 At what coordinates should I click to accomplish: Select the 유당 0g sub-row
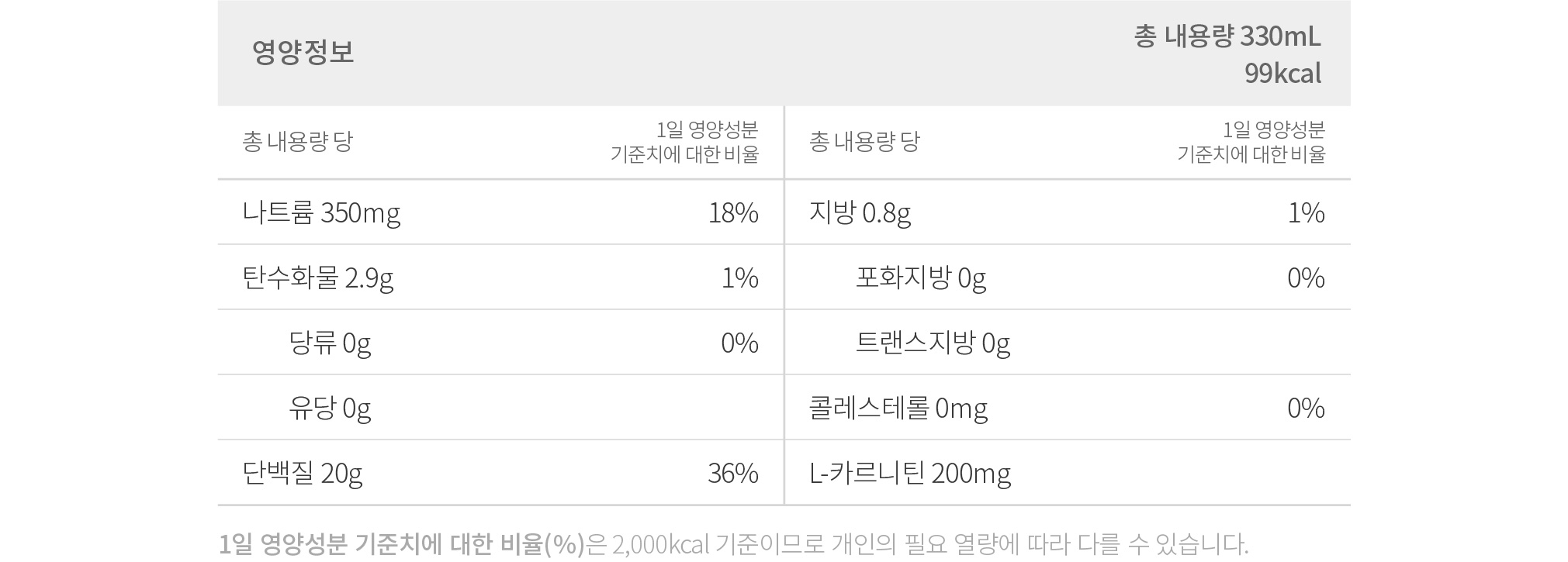330,408
